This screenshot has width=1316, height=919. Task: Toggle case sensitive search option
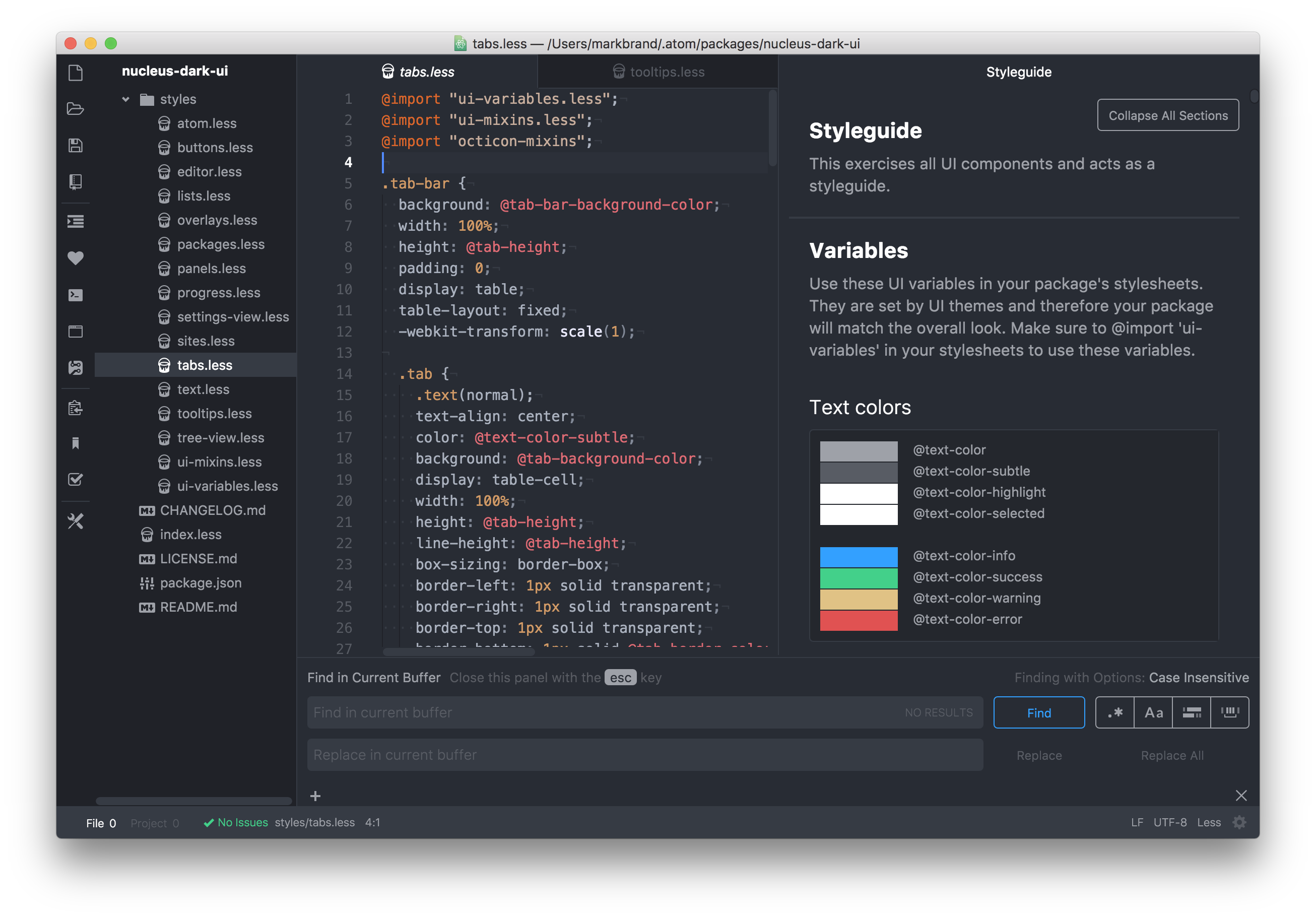click(1153, 712)
